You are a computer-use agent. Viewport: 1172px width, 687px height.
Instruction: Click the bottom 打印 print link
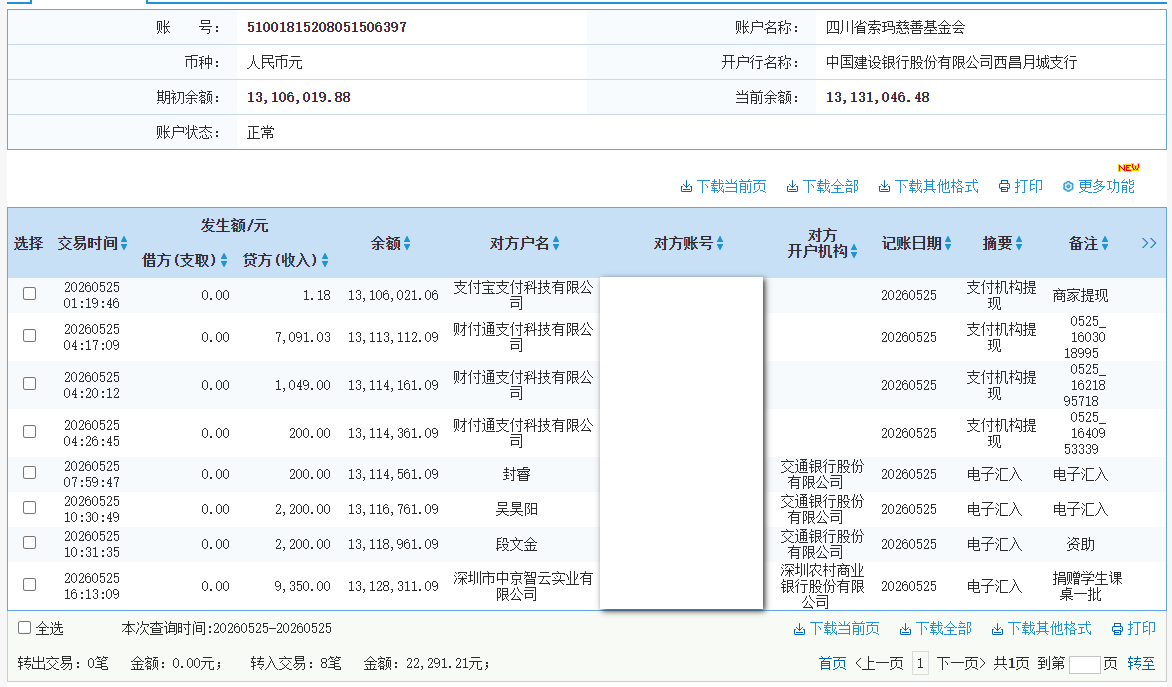[1133, 629]
